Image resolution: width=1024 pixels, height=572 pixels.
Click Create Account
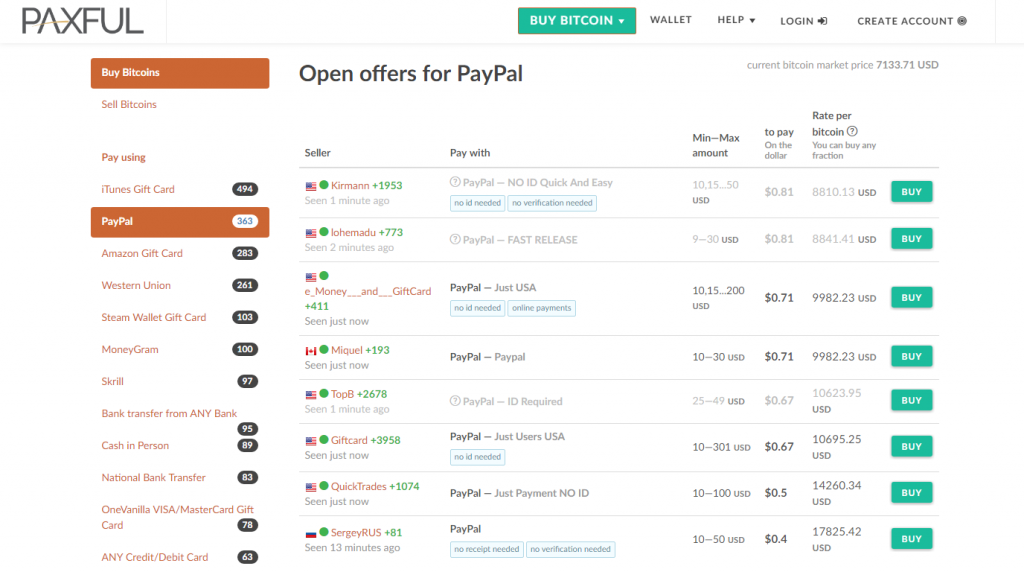pos(912,21)
